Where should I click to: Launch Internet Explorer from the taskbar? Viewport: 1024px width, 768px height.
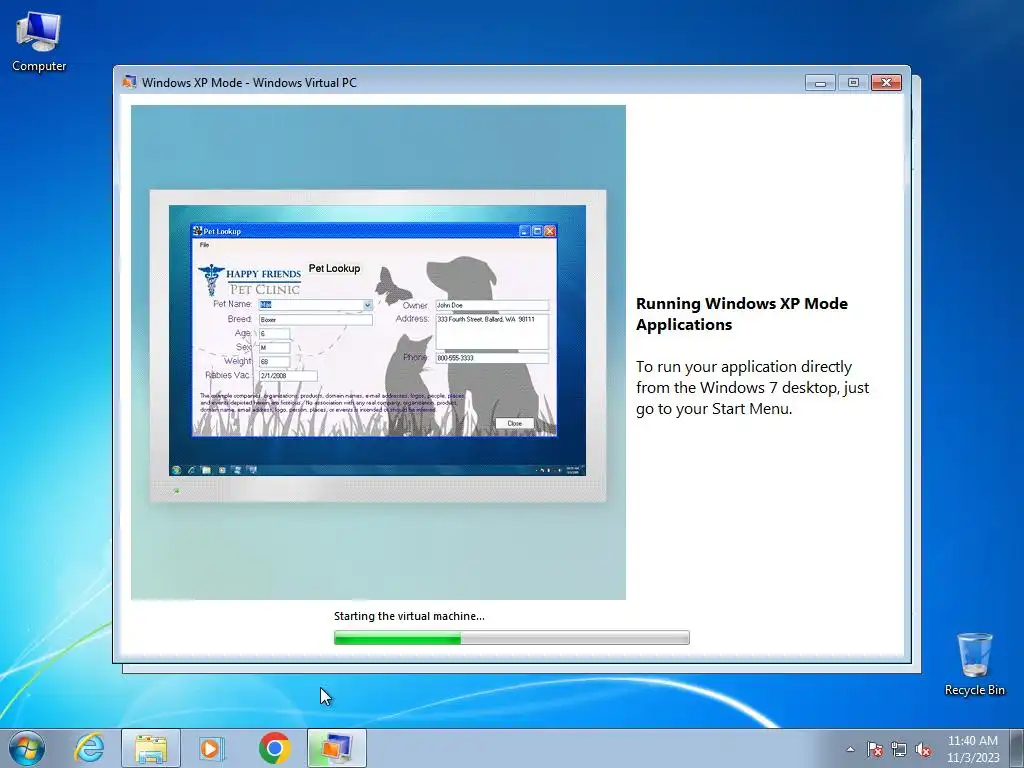89,748
